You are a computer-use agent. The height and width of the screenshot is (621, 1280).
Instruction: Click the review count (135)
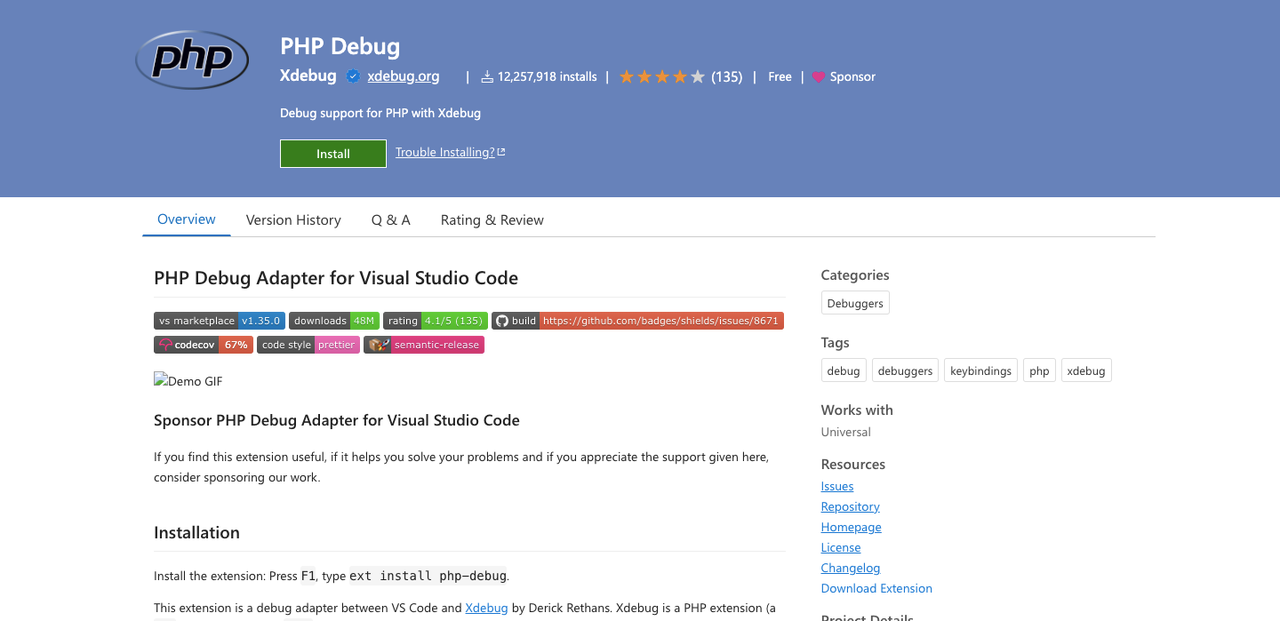[727, 77]
